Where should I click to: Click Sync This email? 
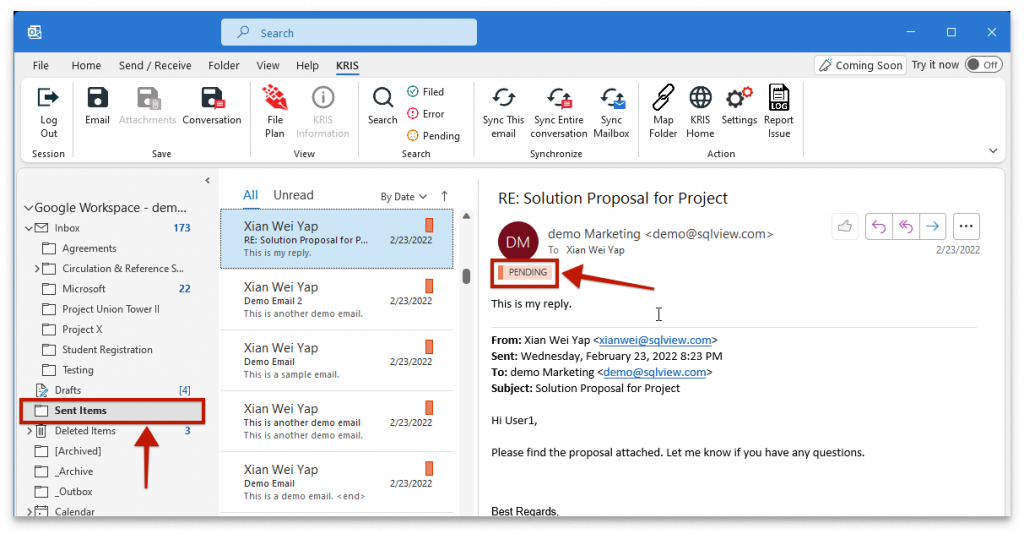pyautogui.click(x=504, y=112)
